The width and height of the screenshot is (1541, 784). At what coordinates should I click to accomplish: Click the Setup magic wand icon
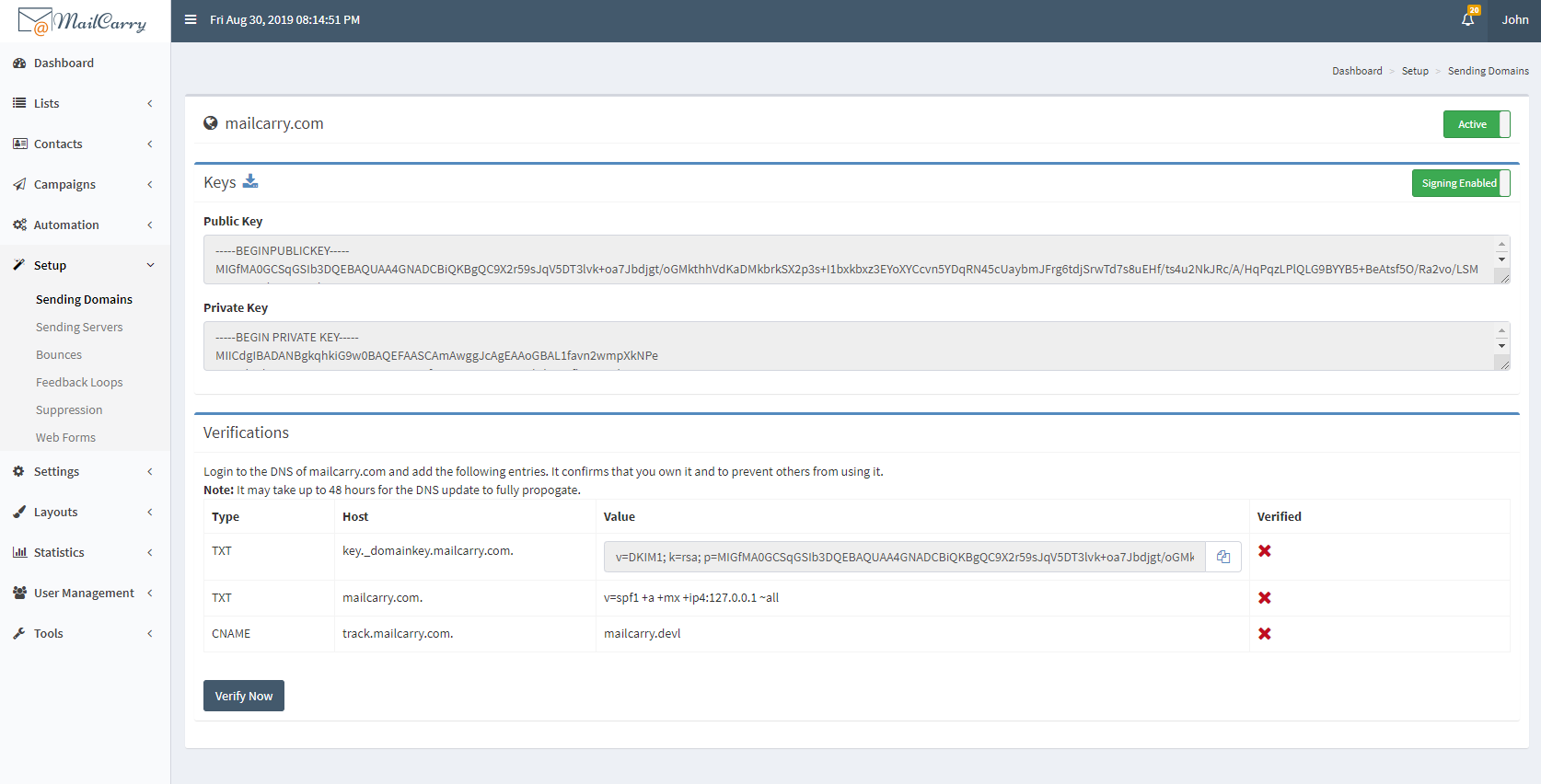19,266
